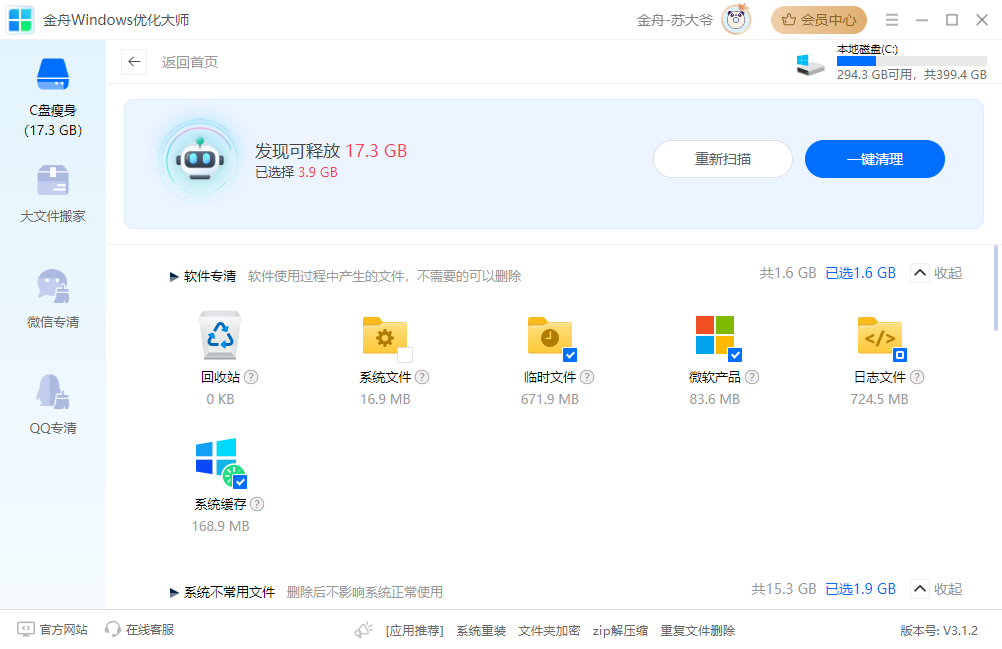Click the 回收站 recycle bin icon
Viewport: 1002px width, 649px height.
tap(220, 335)
